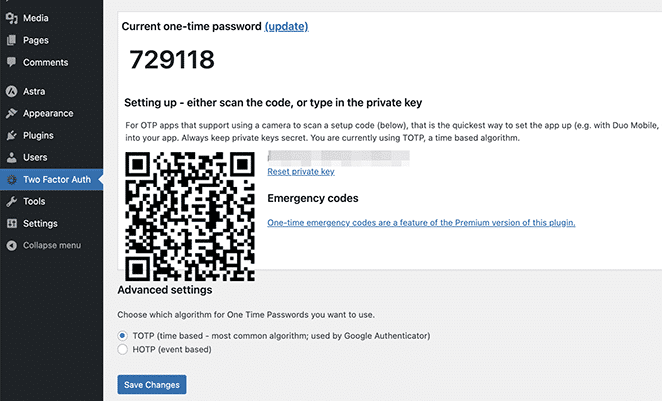Image resolution: width=662 pixels, height=401 pixels.
Task: Open the Settings menu label
Action: 40,223
